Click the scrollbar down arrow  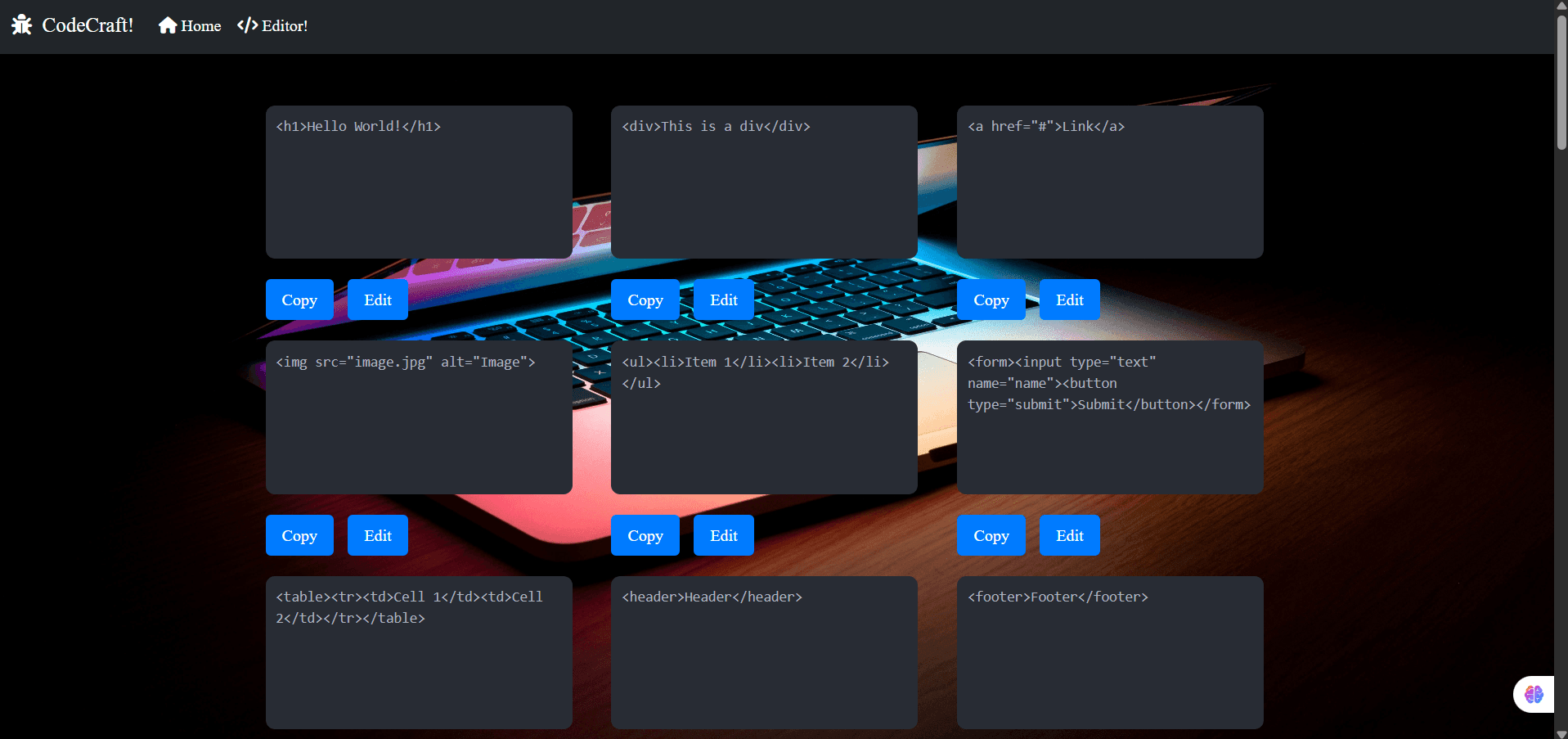[x=1561, y=732]
